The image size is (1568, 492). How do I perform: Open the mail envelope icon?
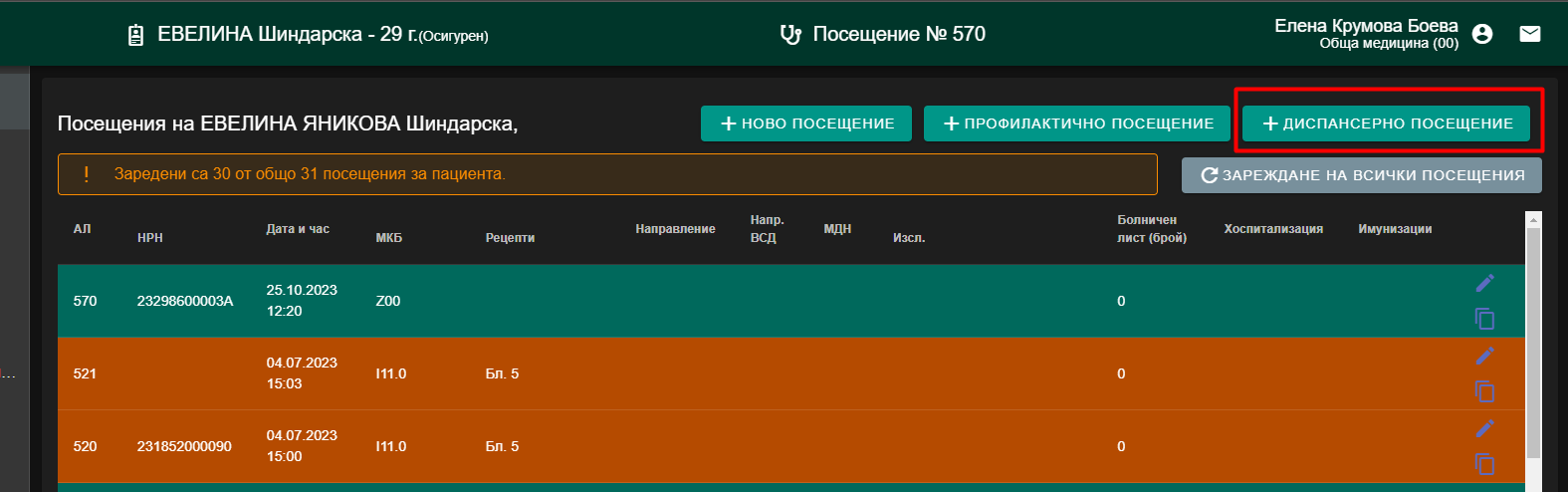click(1530, 34)
